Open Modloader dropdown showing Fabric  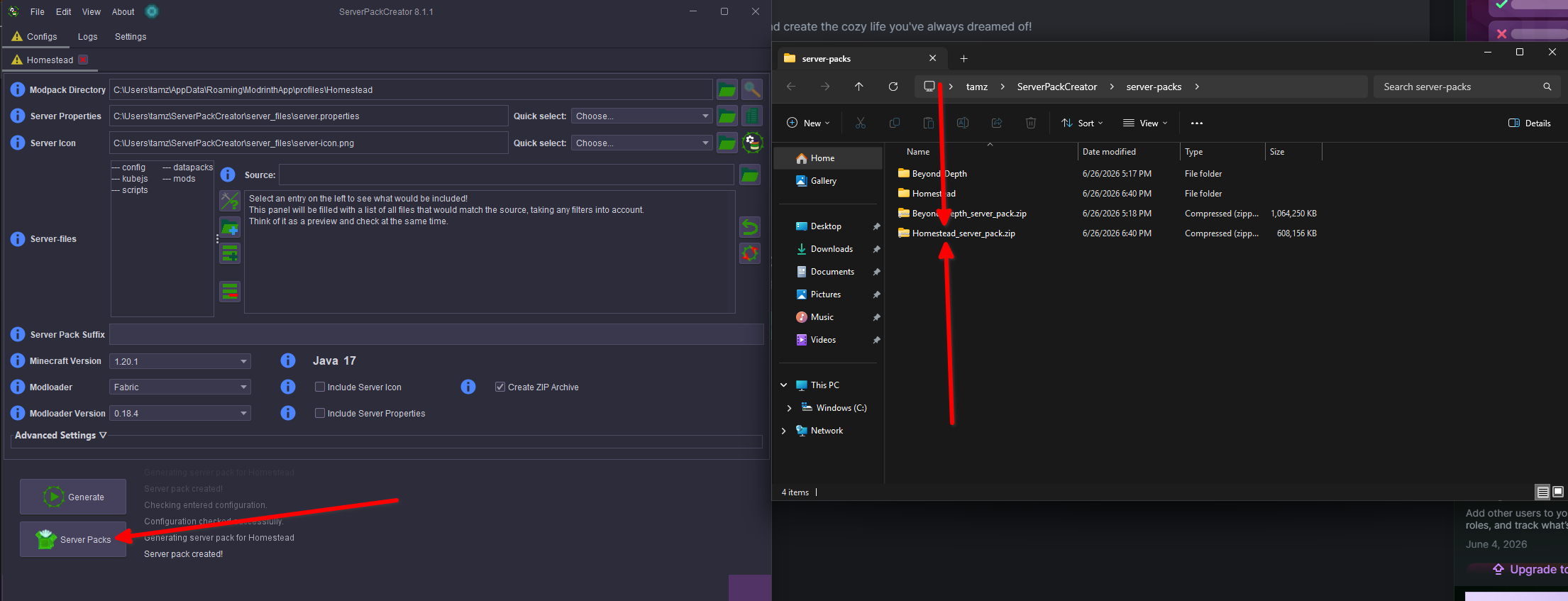180,387
